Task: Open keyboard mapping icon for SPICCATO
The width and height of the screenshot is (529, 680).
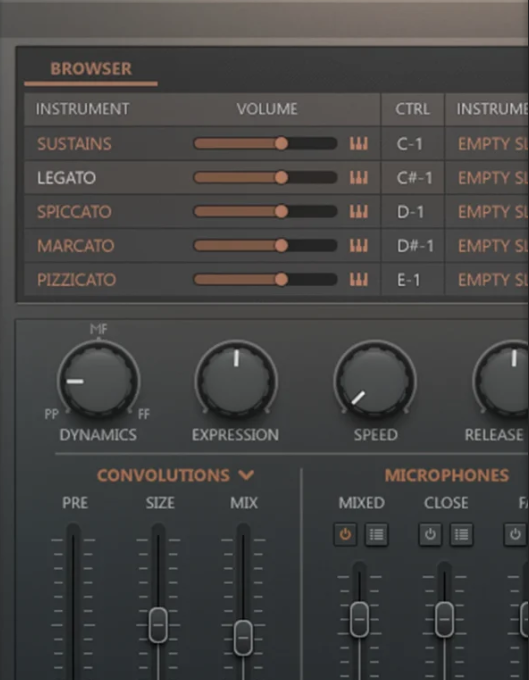Action: pos(359,212)
